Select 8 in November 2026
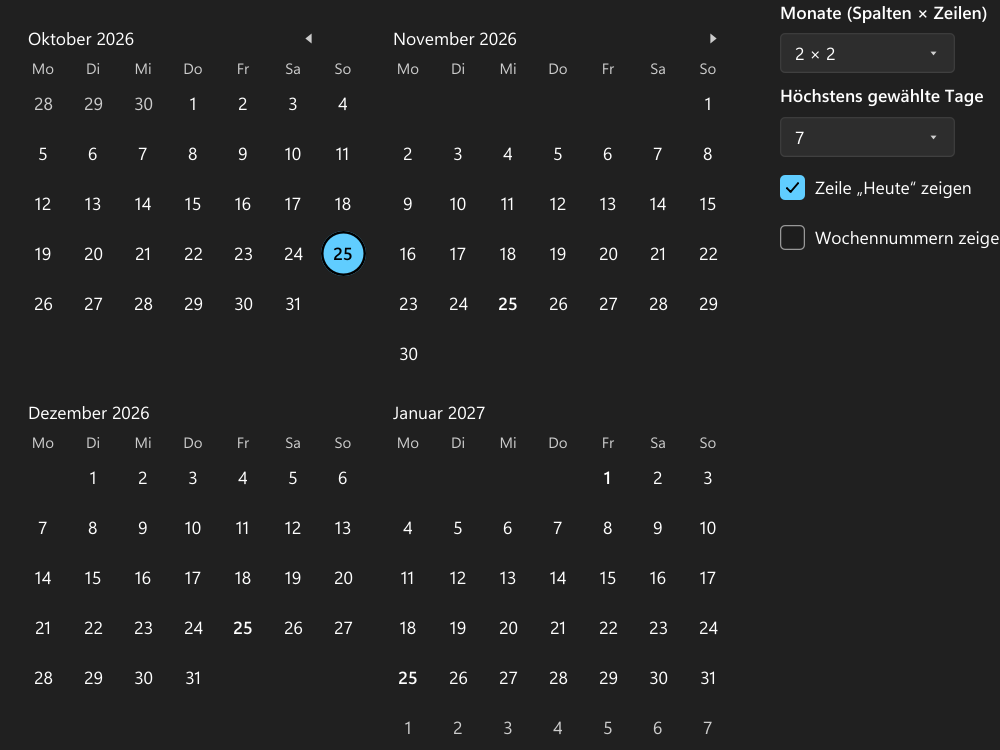The height and width of the screenshot is (750, 1000). [x=708, y=154]
